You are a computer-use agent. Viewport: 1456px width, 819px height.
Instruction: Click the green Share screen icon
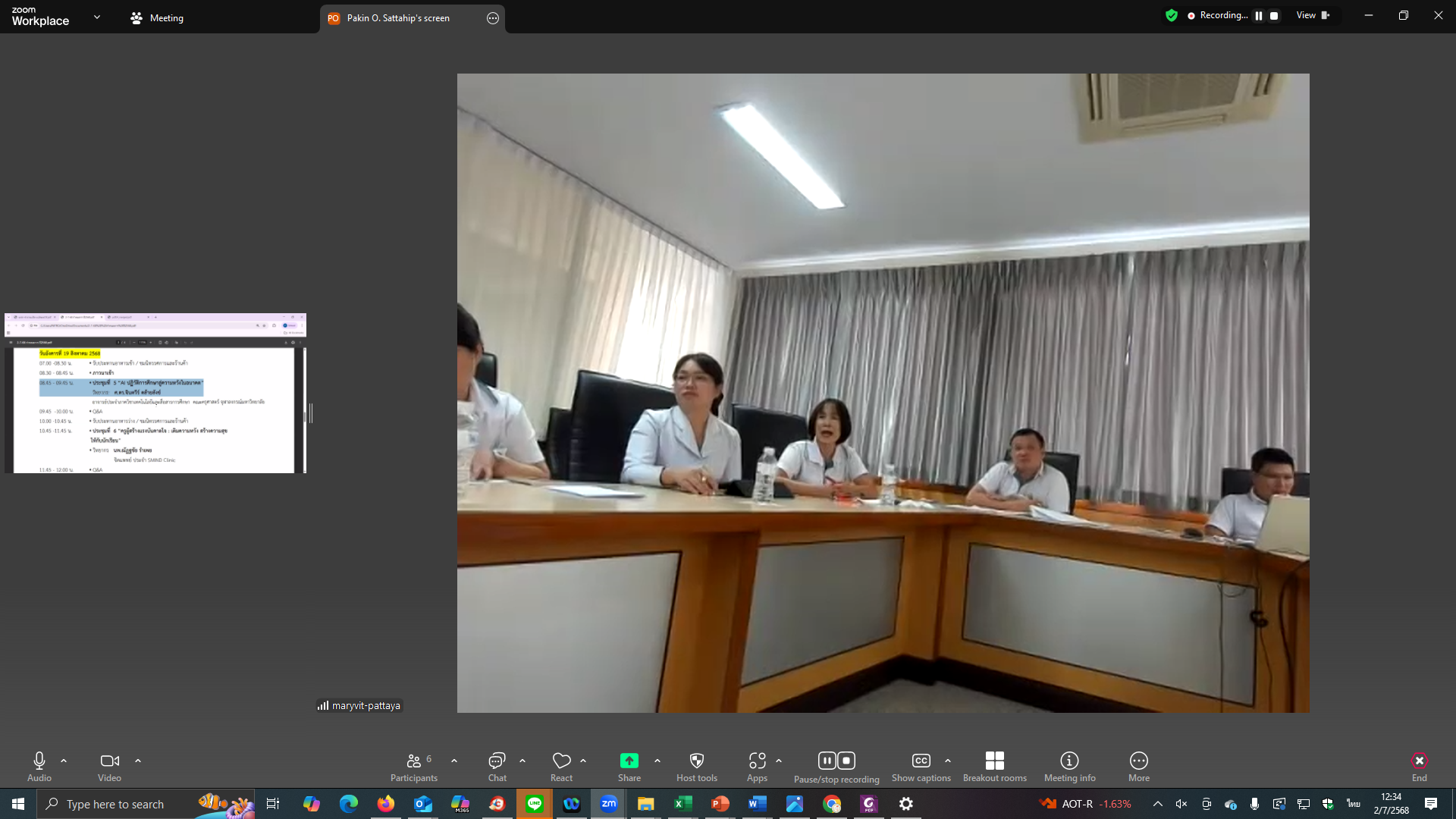pos(629,761)
